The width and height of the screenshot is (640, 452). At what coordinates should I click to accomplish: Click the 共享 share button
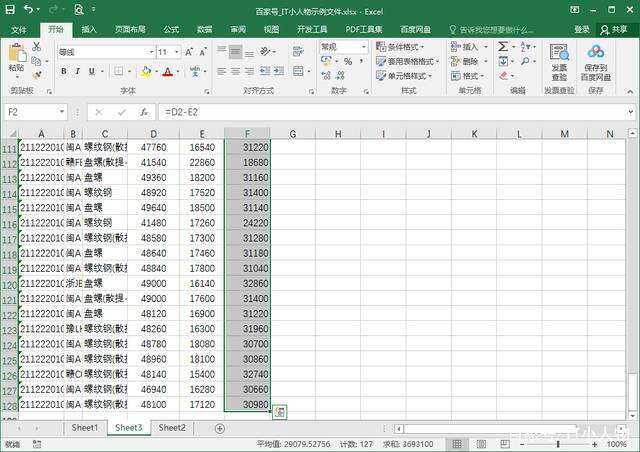click(x=614, y=29)
